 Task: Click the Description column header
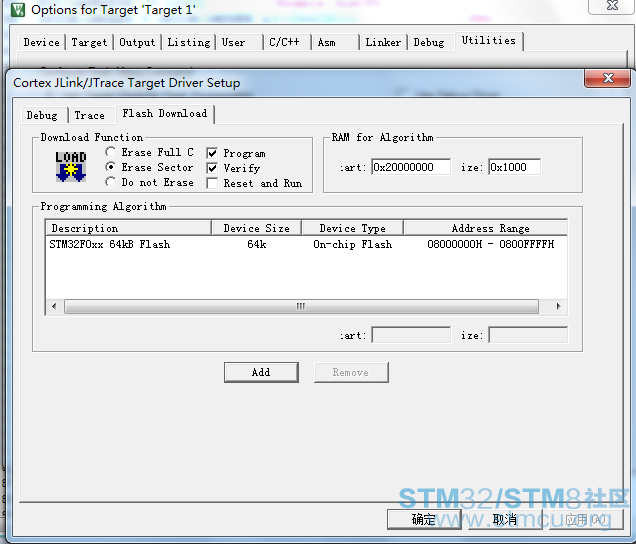click(x=129, y=228)
